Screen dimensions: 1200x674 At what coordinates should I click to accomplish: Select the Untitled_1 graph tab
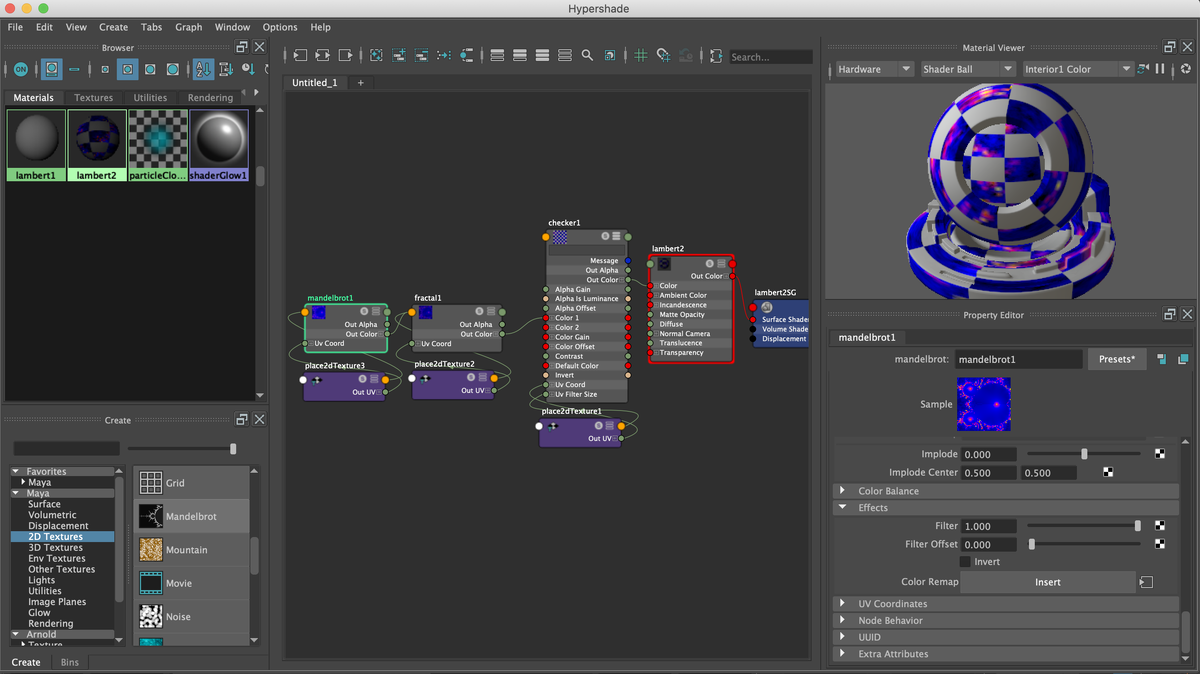tap(314, 83)
